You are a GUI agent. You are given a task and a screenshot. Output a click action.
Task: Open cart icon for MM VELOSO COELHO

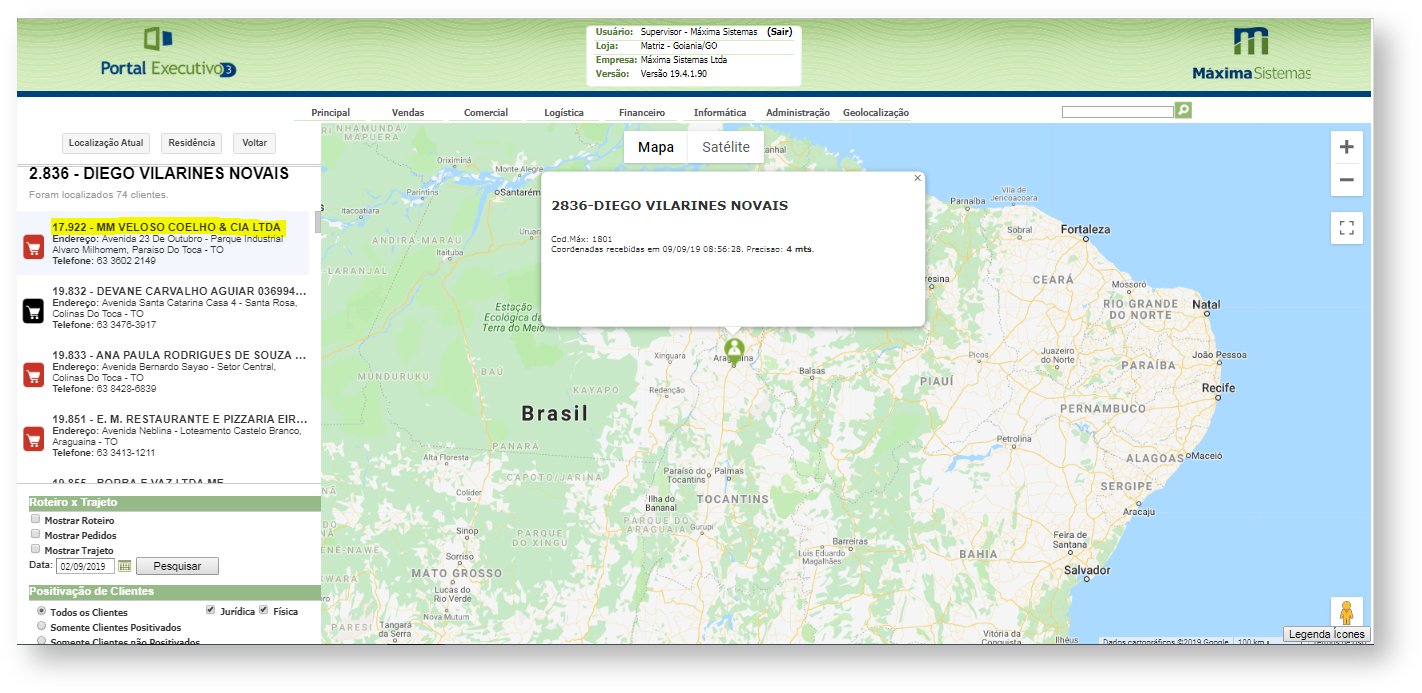click(33, 247)
